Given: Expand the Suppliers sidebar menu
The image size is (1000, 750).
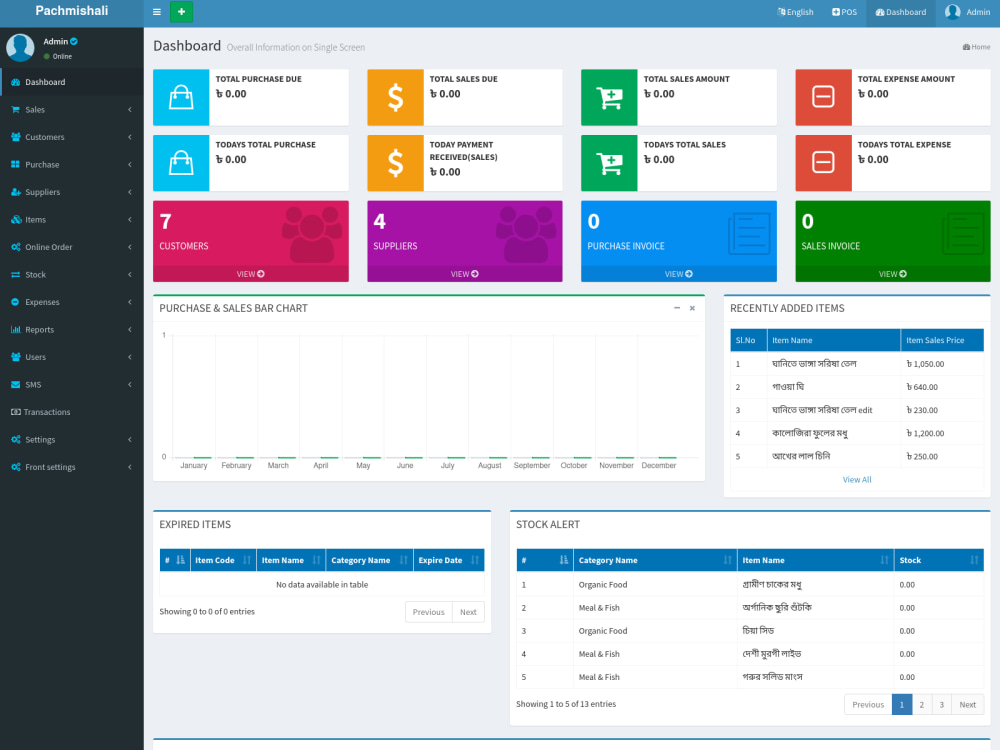Looking at the screenshot, I should click(71, 192).
